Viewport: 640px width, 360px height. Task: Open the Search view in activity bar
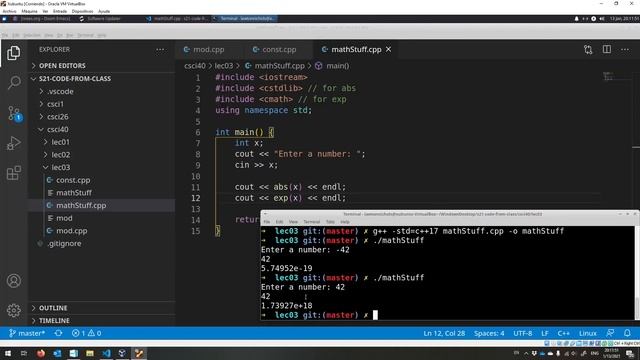13,83
